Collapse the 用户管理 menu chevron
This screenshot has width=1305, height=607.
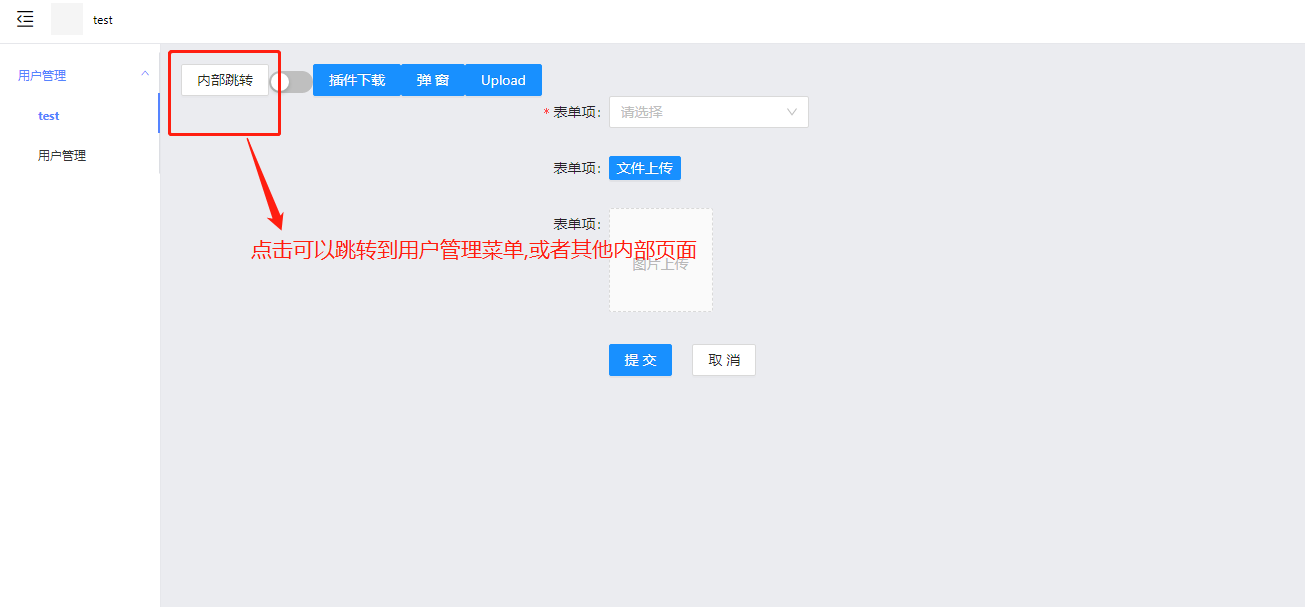147,74
